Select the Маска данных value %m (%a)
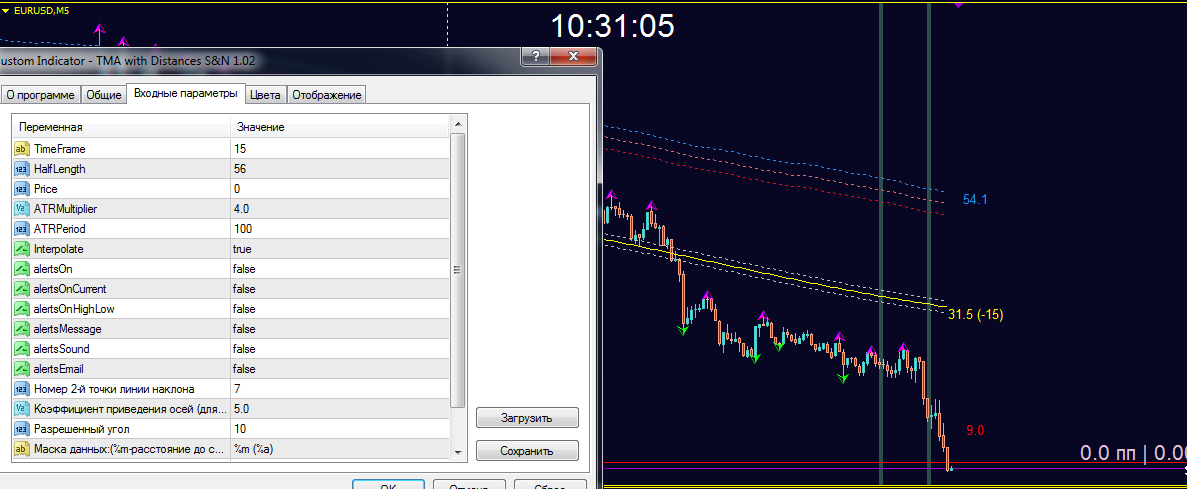Screen dimensions: 1187x489 [340, 449]
